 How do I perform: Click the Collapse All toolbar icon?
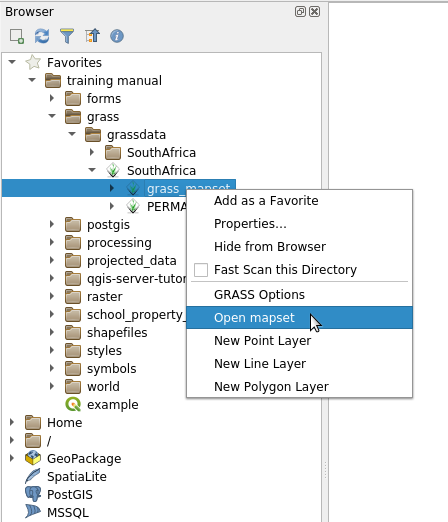click(92, 36)
